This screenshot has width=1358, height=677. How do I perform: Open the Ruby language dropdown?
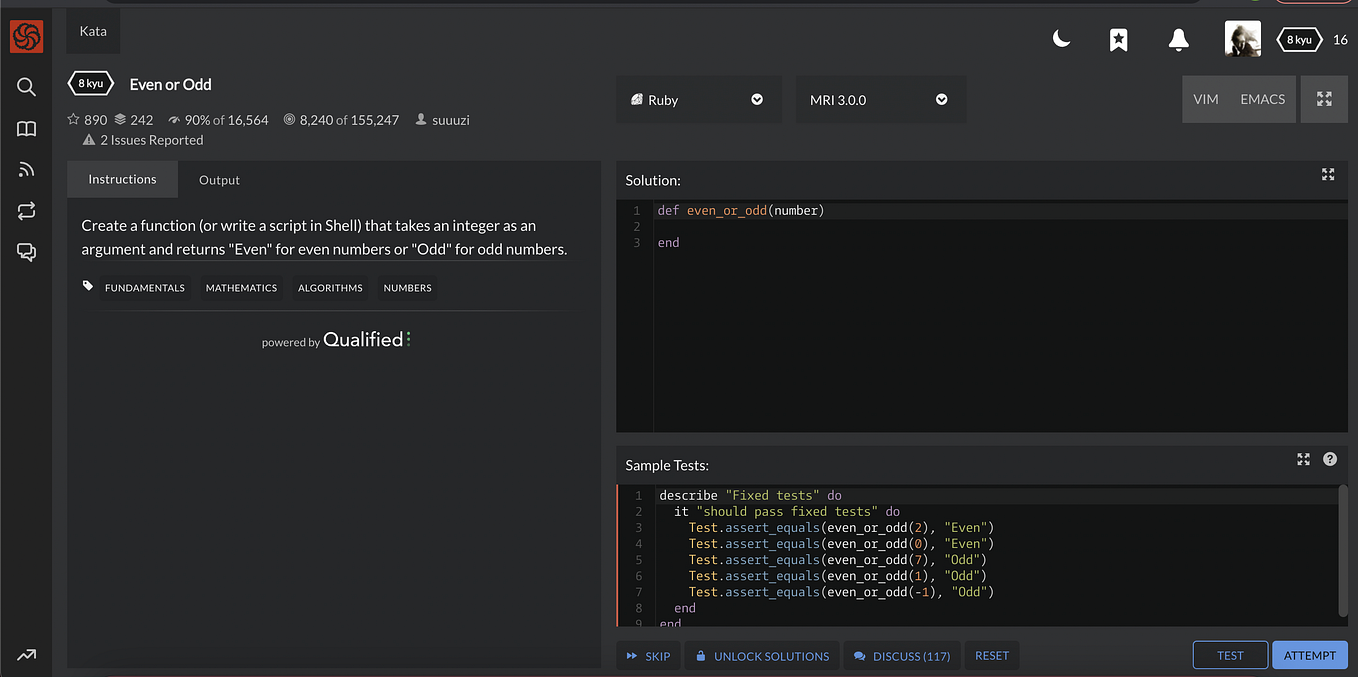click(698, 99)
